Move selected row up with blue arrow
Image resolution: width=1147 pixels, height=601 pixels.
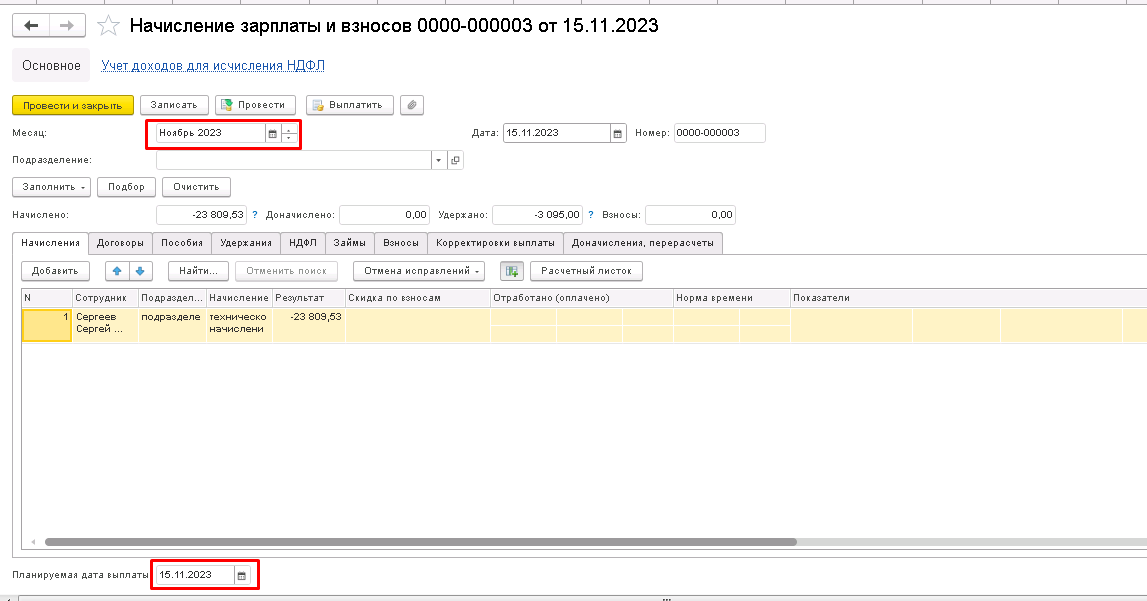tap(117, 271)
